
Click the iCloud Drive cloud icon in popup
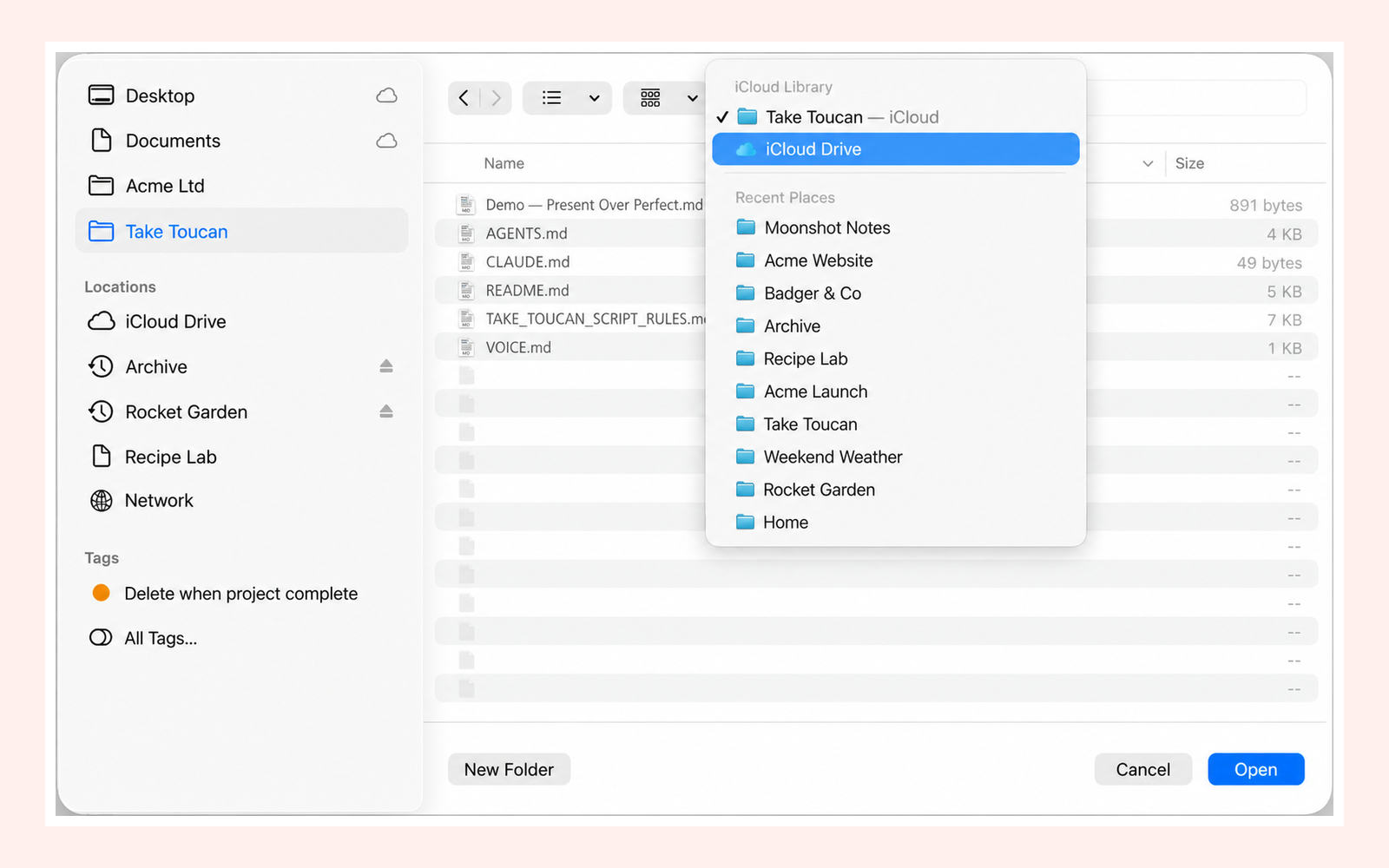click(x=746, y=149)
